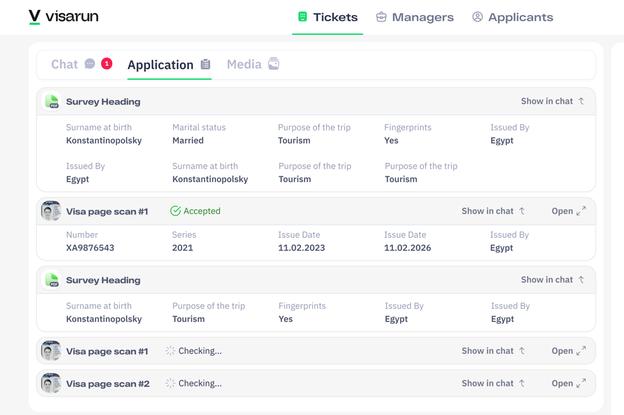Click the Visa page scan #2 thumbnail
The image size is (624, 415).
coord(51,383)
